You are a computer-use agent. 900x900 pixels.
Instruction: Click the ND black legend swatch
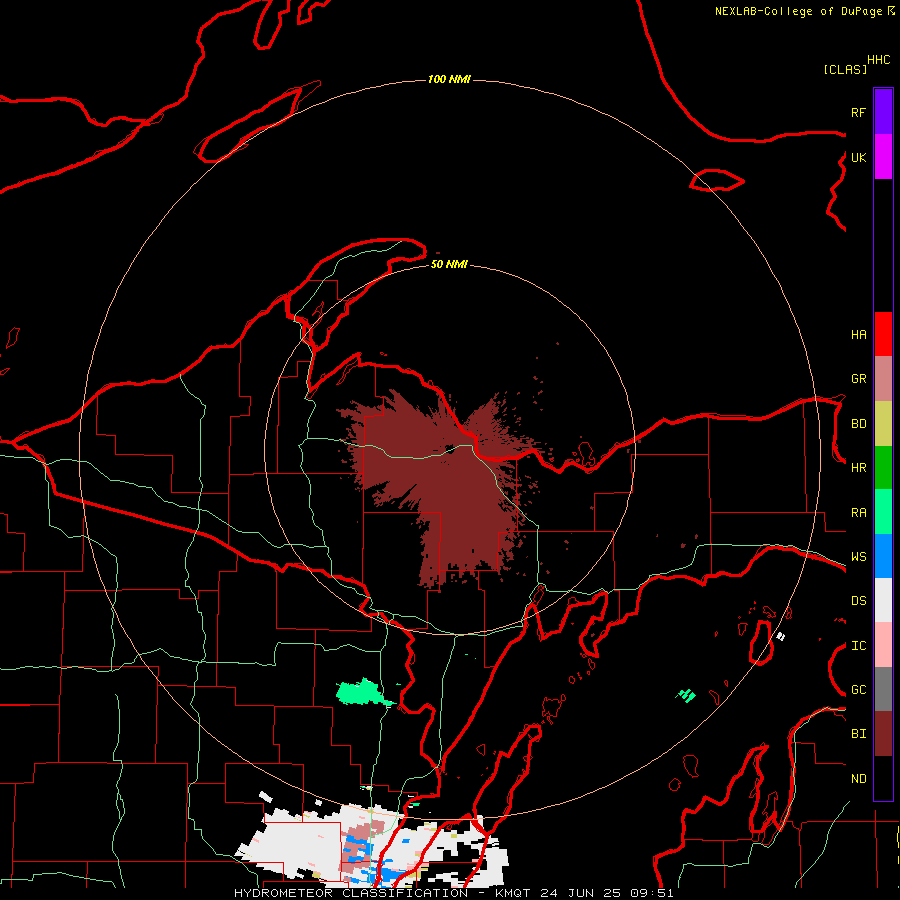click(883, 778)
